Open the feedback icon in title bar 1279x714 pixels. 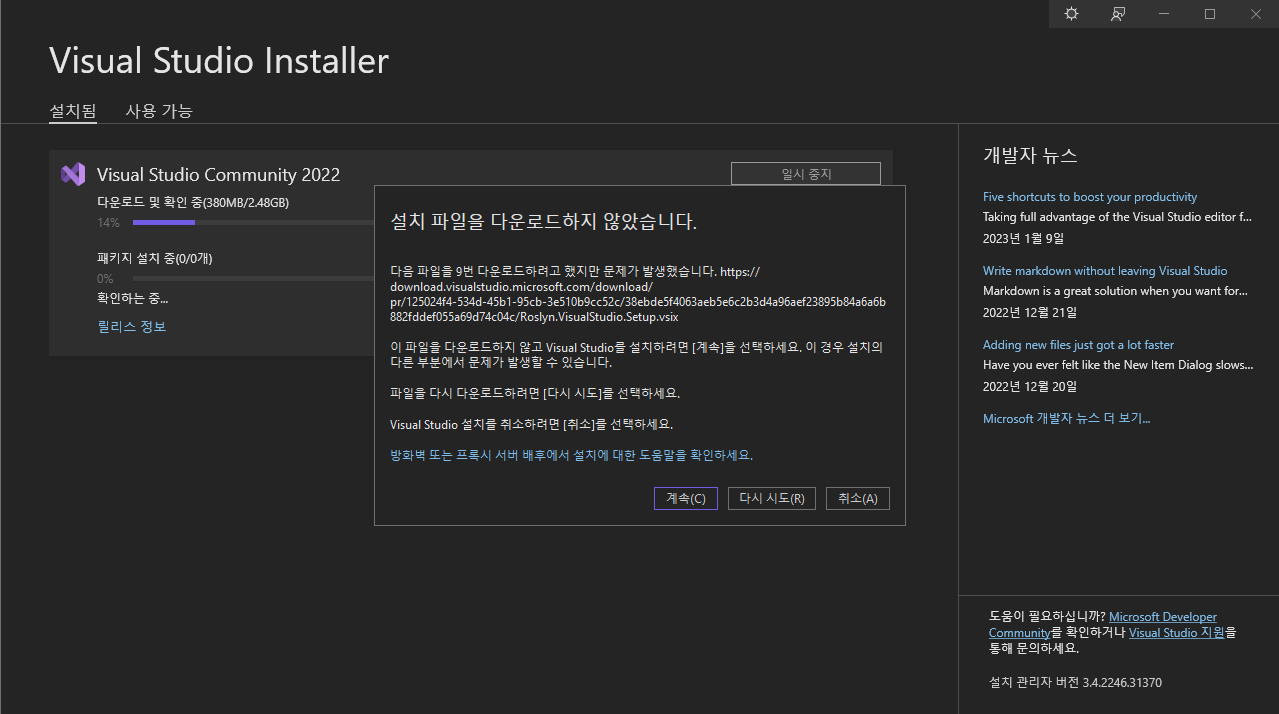pos(1117,14)
